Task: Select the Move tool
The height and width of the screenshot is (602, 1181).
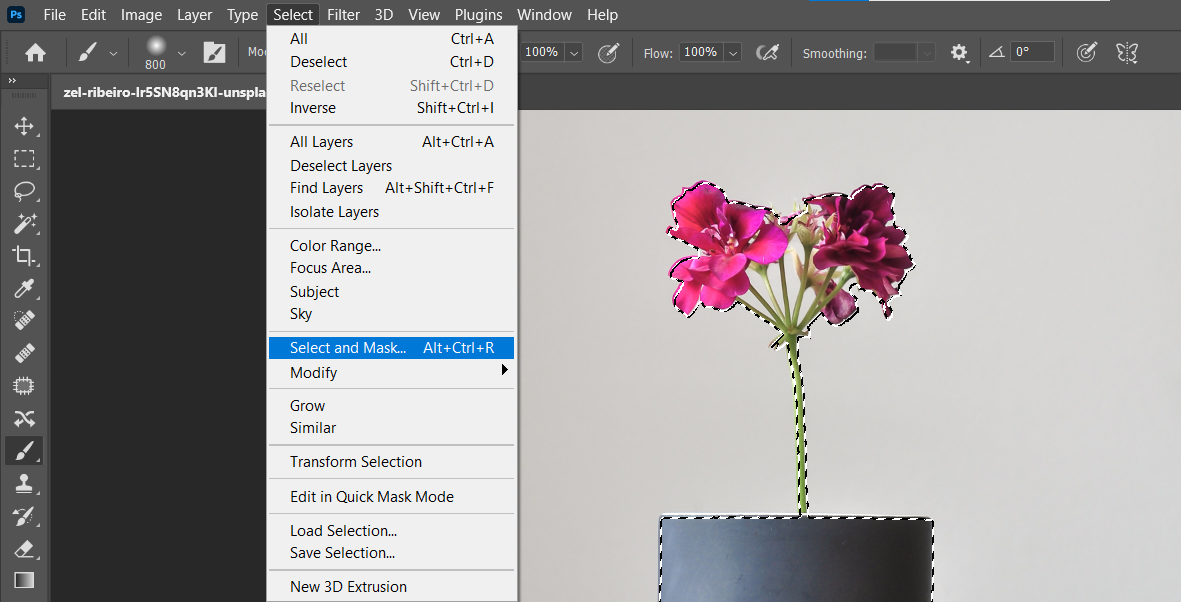Action: tap(24, 126)
